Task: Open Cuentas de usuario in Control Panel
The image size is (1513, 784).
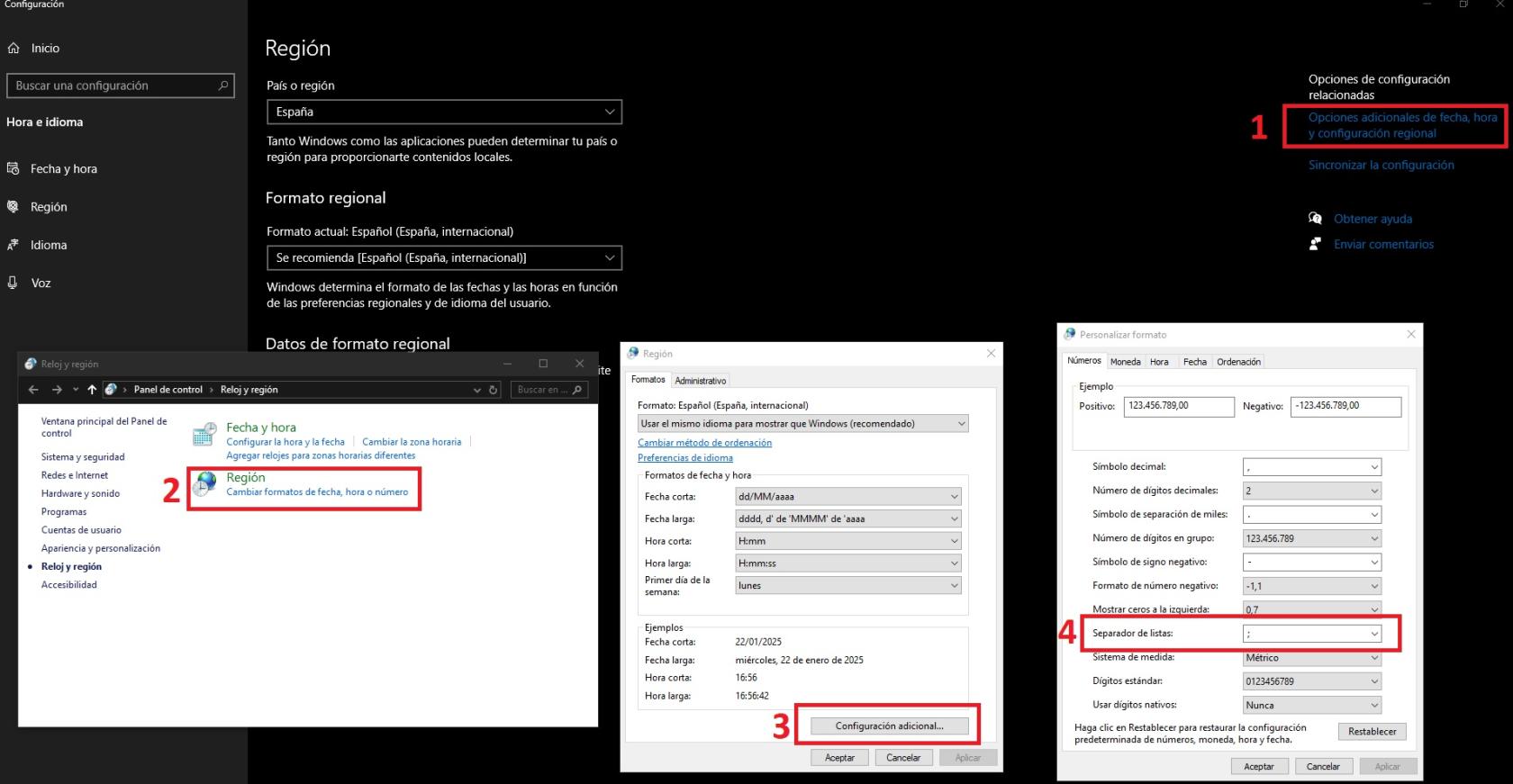Action: click(x=81, y=530)
